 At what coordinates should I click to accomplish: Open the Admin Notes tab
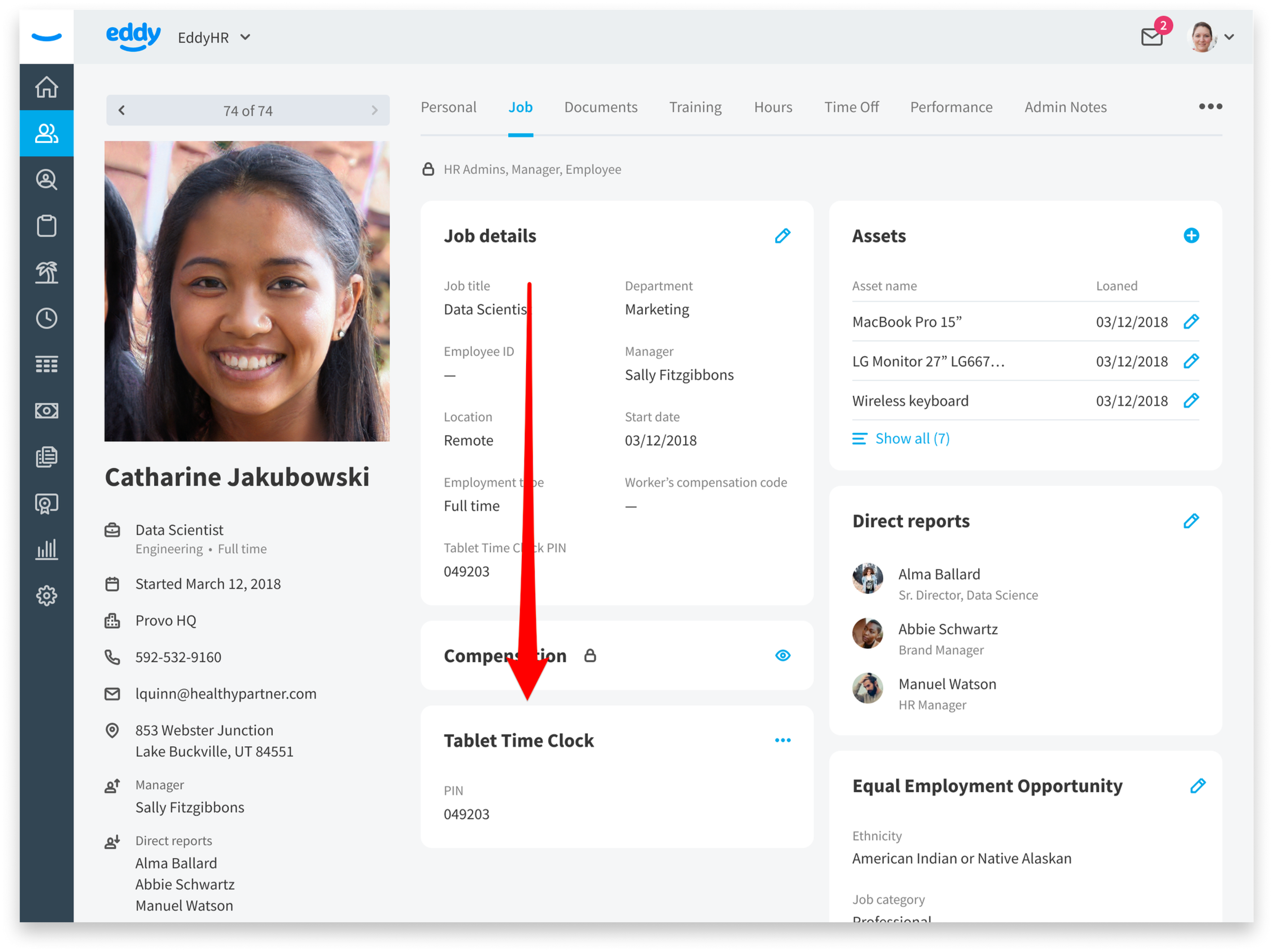pos(1065,108)
